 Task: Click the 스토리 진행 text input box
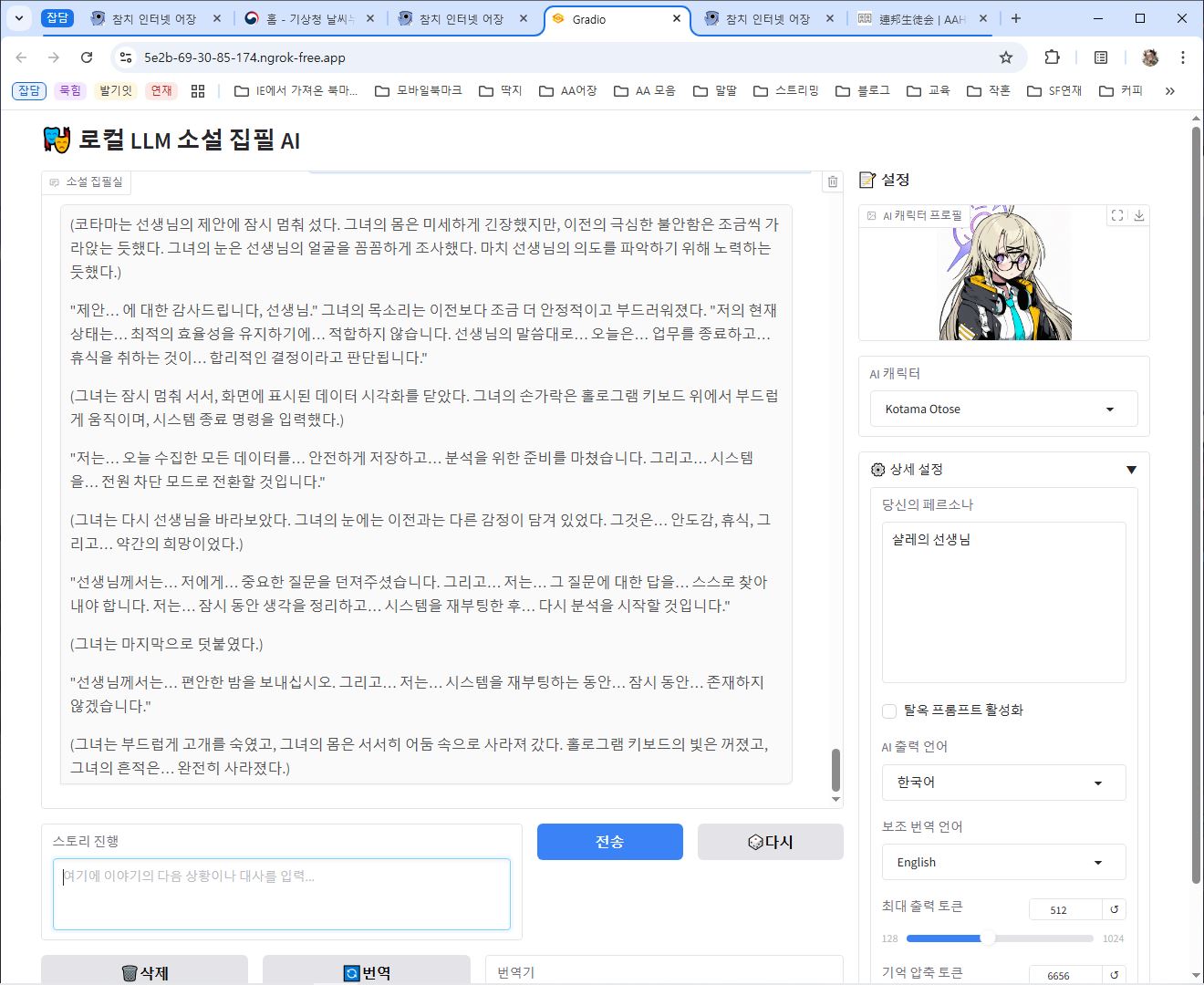tap(281, 894)
